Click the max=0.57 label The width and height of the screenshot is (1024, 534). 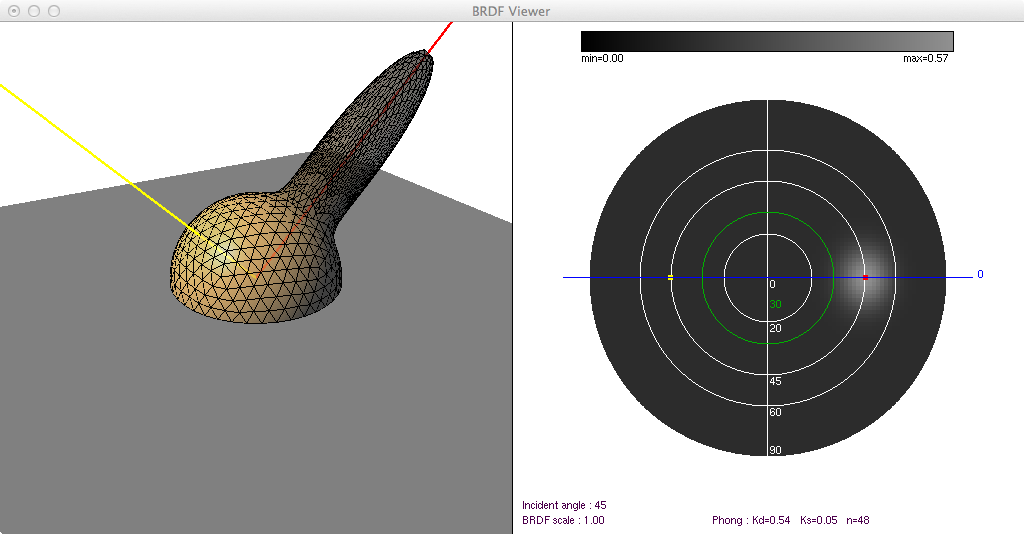click(x=925, y=59)
